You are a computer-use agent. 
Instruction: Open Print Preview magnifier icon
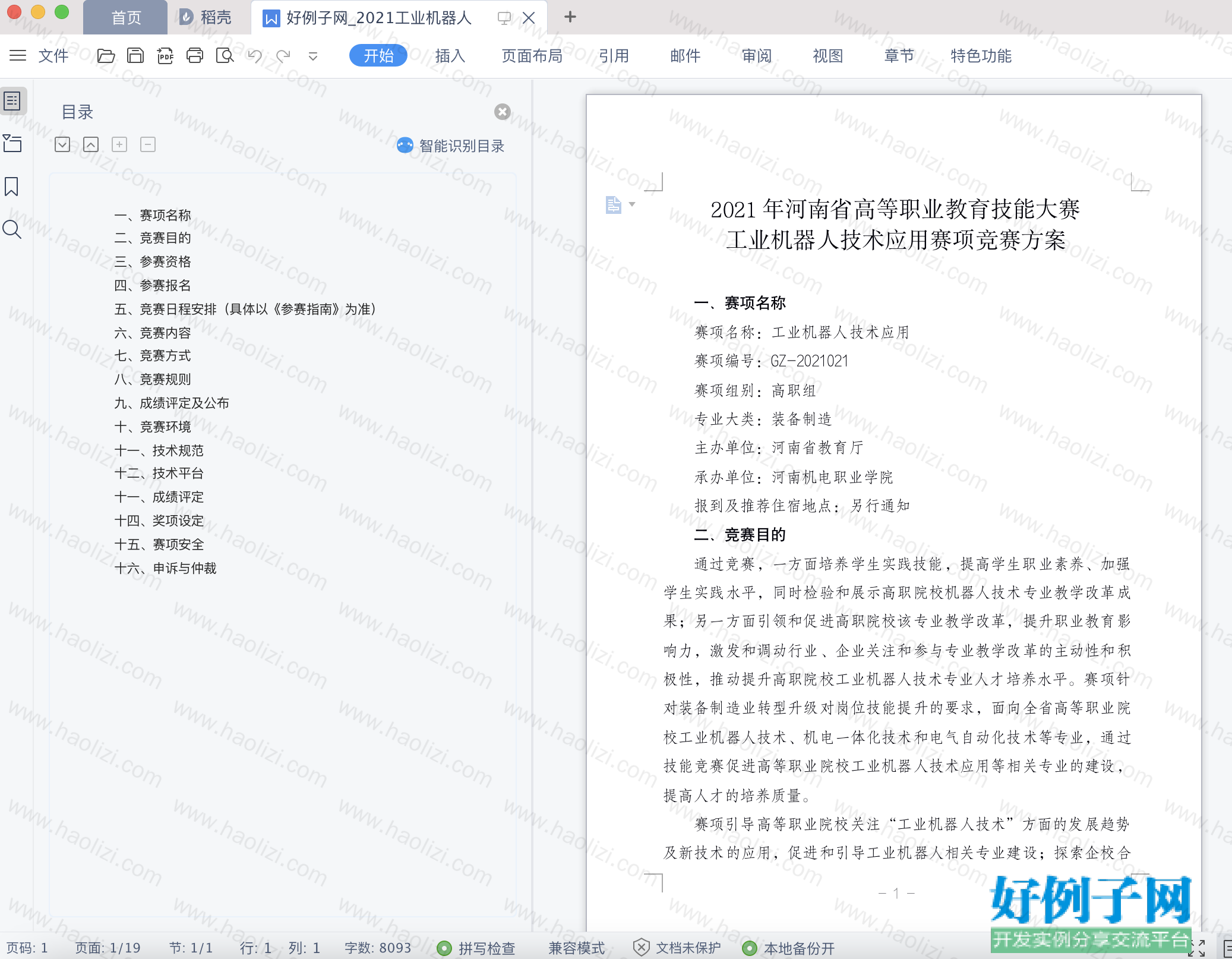coord(225,56)
